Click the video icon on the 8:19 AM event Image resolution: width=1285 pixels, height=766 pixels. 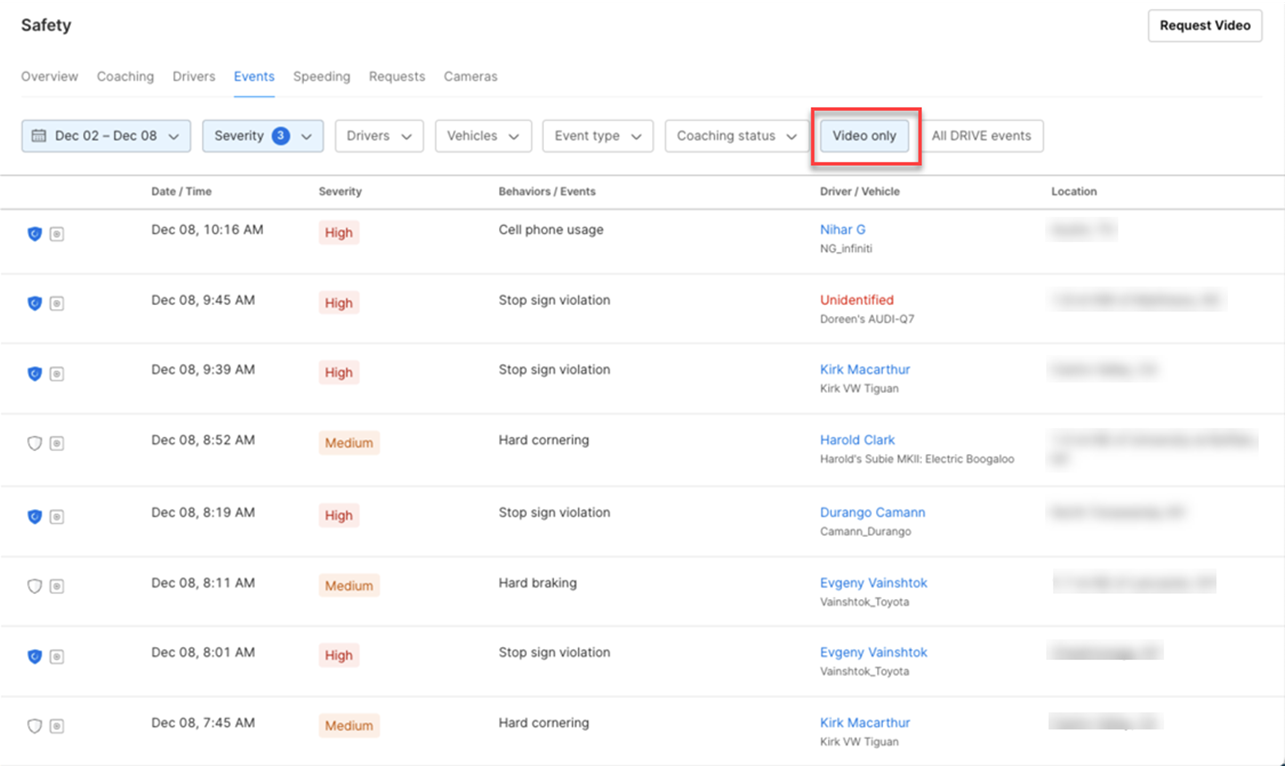(57, 516)
